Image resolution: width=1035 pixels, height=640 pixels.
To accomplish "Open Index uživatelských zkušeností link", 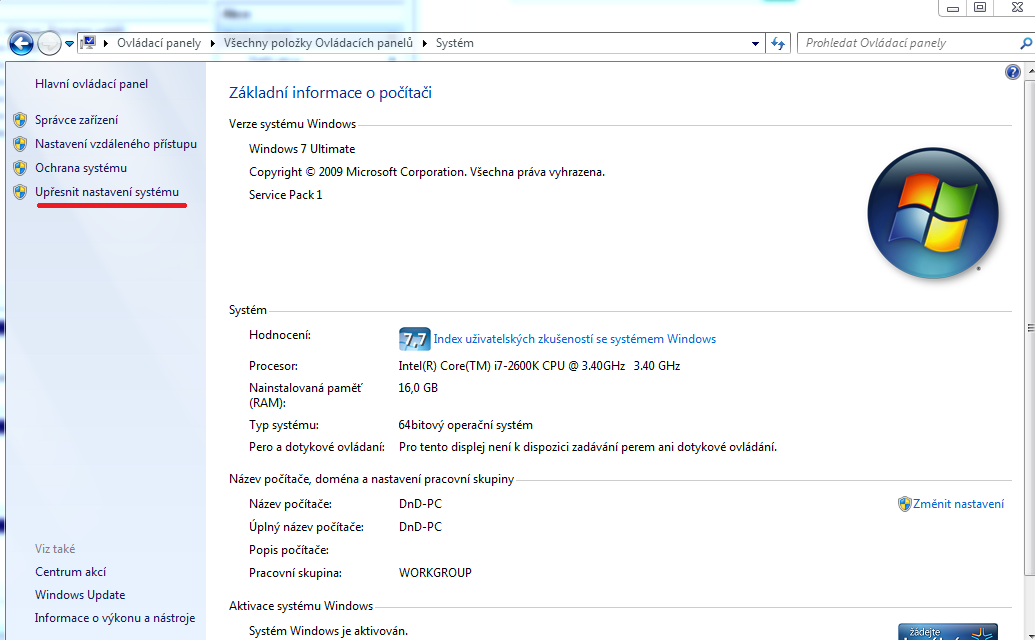I will (x=575, y=339).
